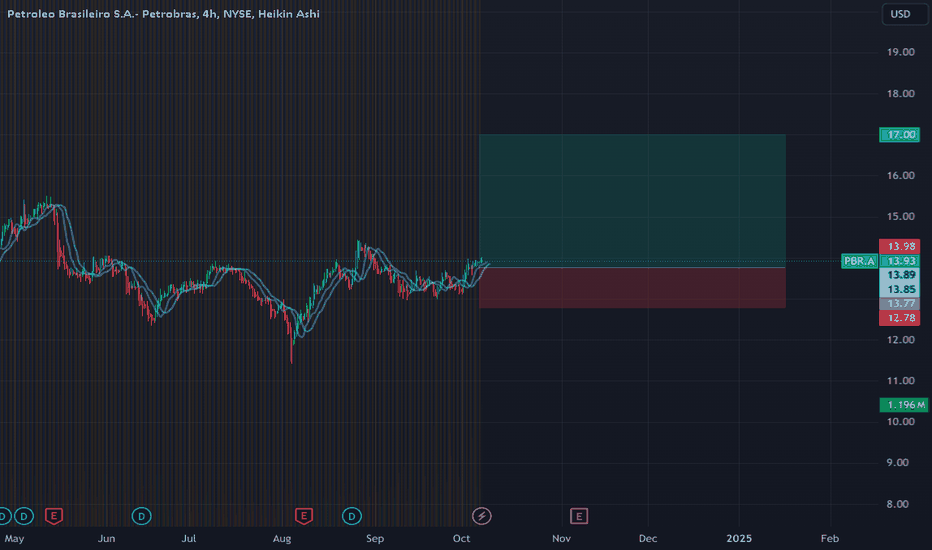Viewport: 932px width, 550px height.
Task: Click the May label on time axis
Action: [x=14, y=539]
